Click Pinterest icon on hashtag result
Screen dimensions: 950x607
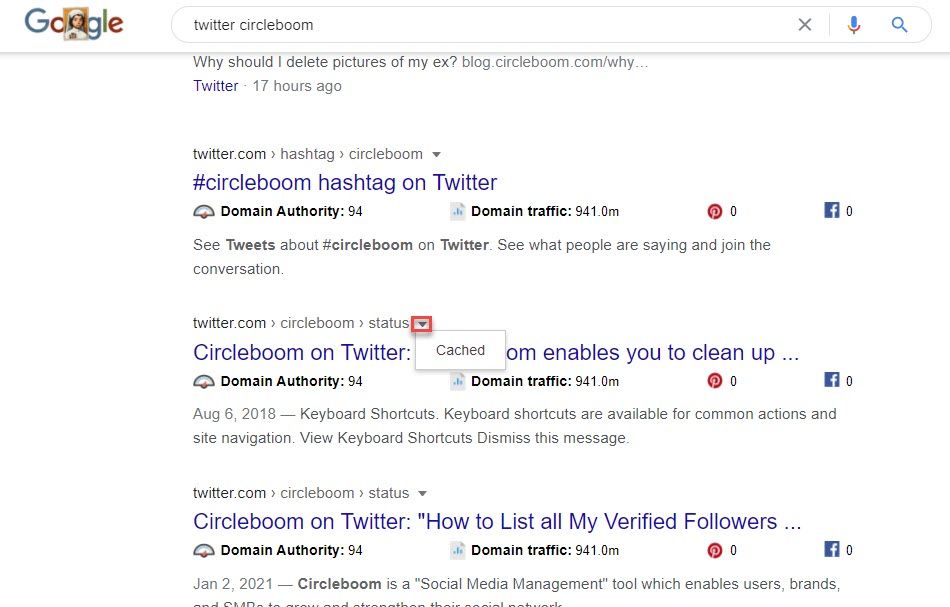click(x=715, y=211)
